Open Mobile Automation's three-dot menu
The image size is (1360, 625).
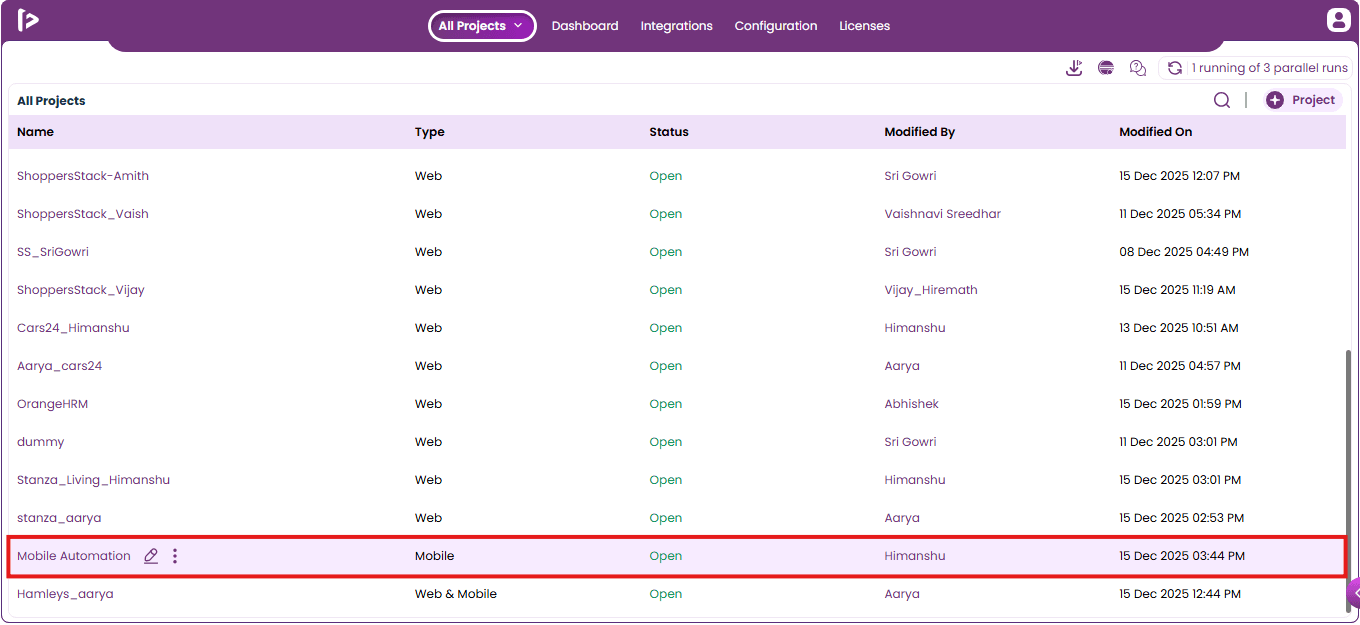point(175,556)
